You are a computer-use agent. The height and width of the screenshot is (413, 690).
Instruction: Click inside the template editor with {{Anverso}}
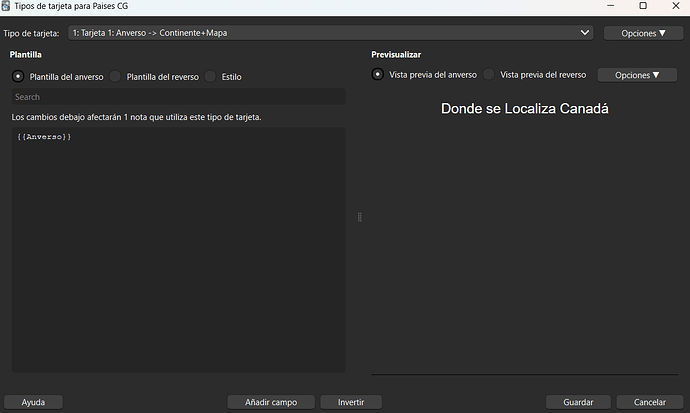(178, 250)
